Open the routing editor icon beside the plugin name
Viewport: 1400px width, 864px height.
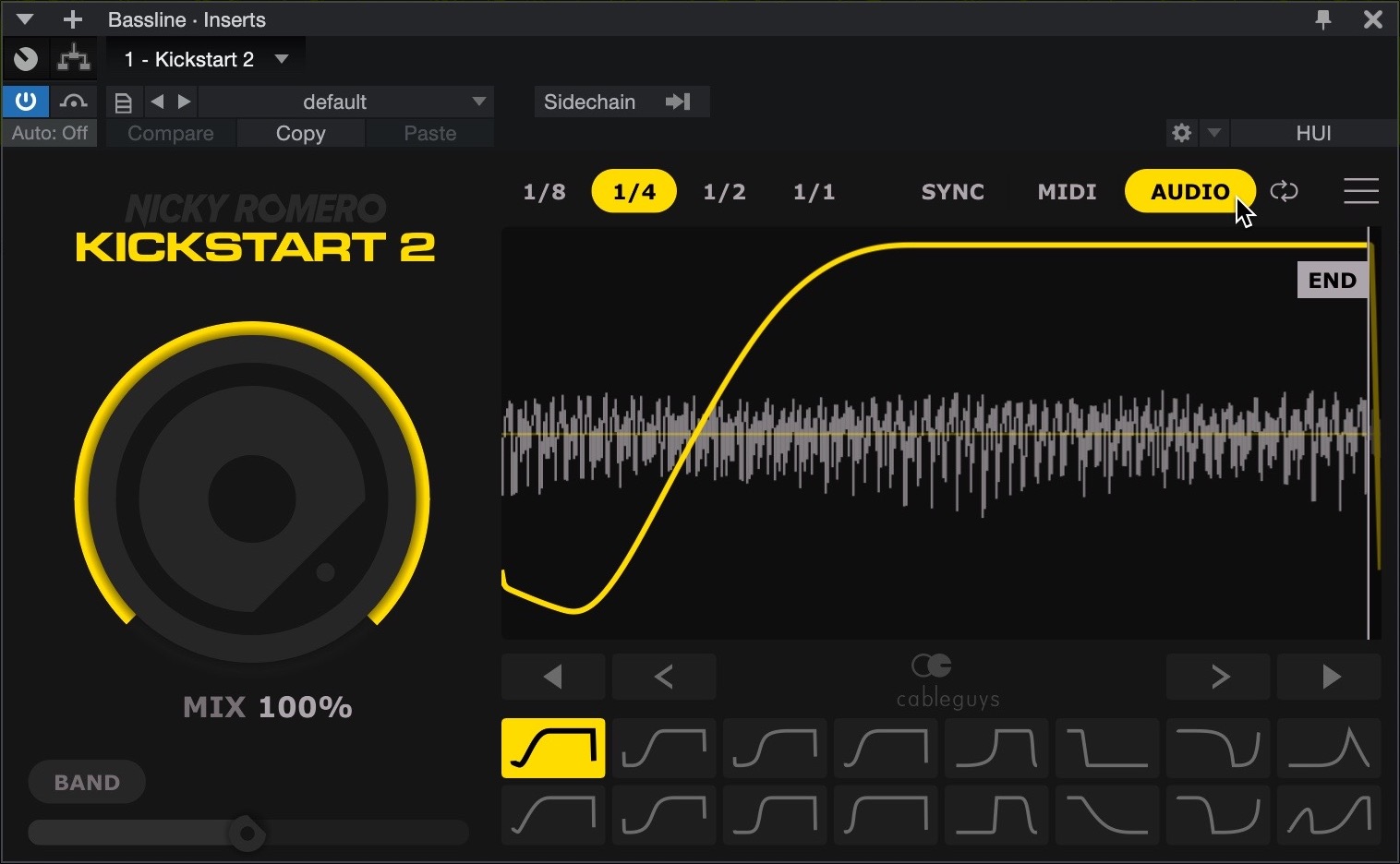(x=74, y=59)
